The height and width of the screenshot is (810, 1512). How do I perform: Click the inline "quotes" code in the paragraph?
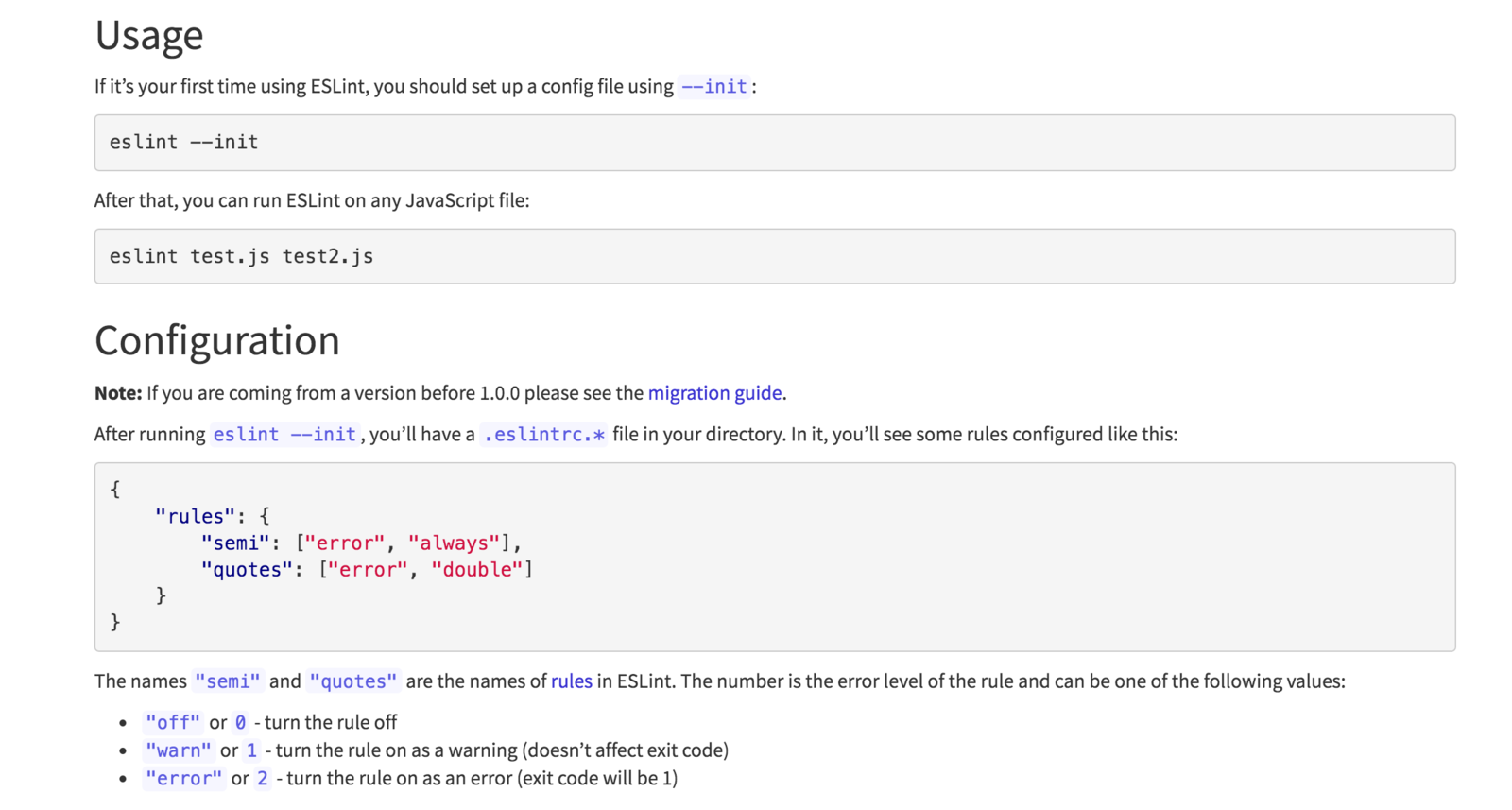[x=353, y=681]
